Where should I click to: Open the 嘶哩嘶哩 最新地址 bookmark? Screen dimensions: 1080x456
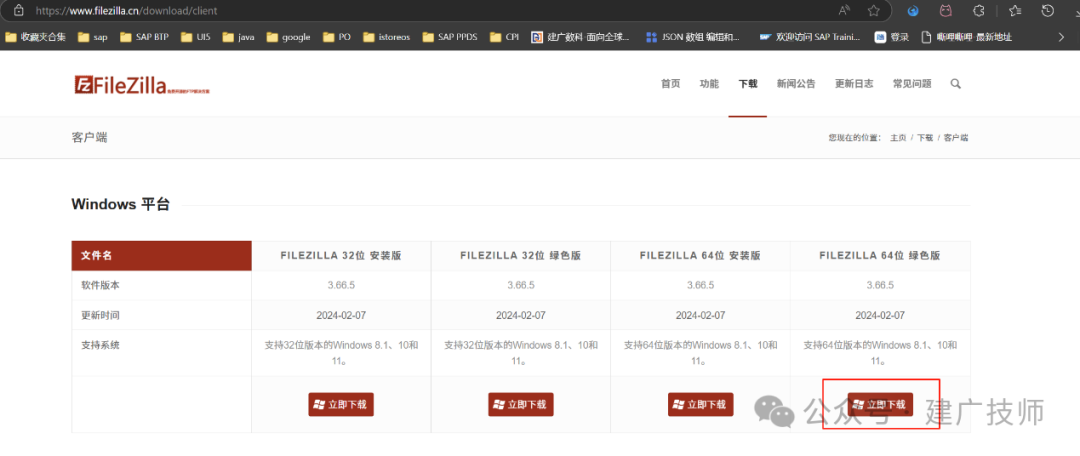click(966, 37)
